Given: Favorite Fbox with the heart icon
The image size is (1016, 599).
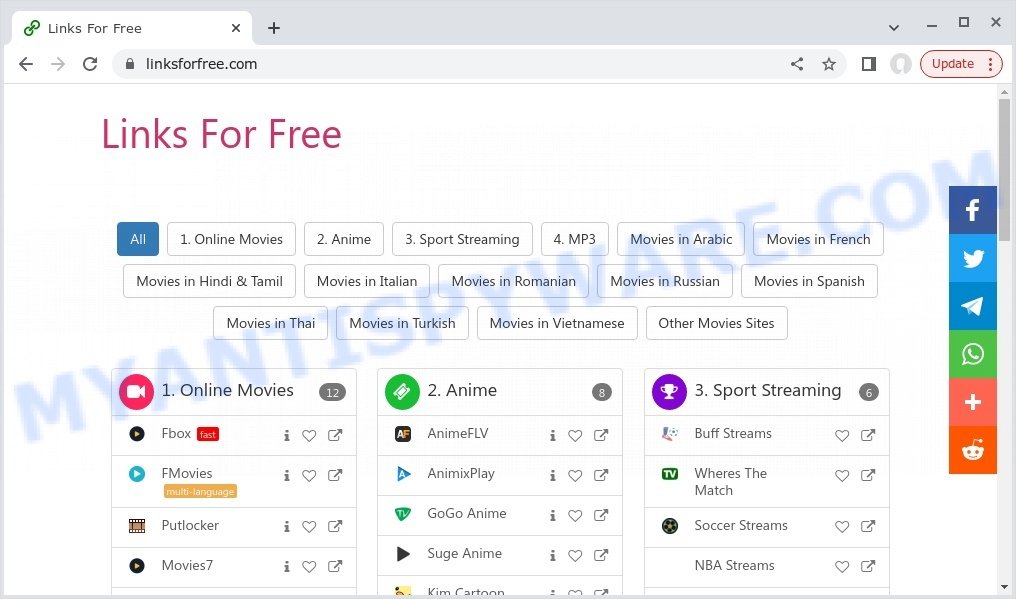Looking at the screenshot, I should 309,436.
